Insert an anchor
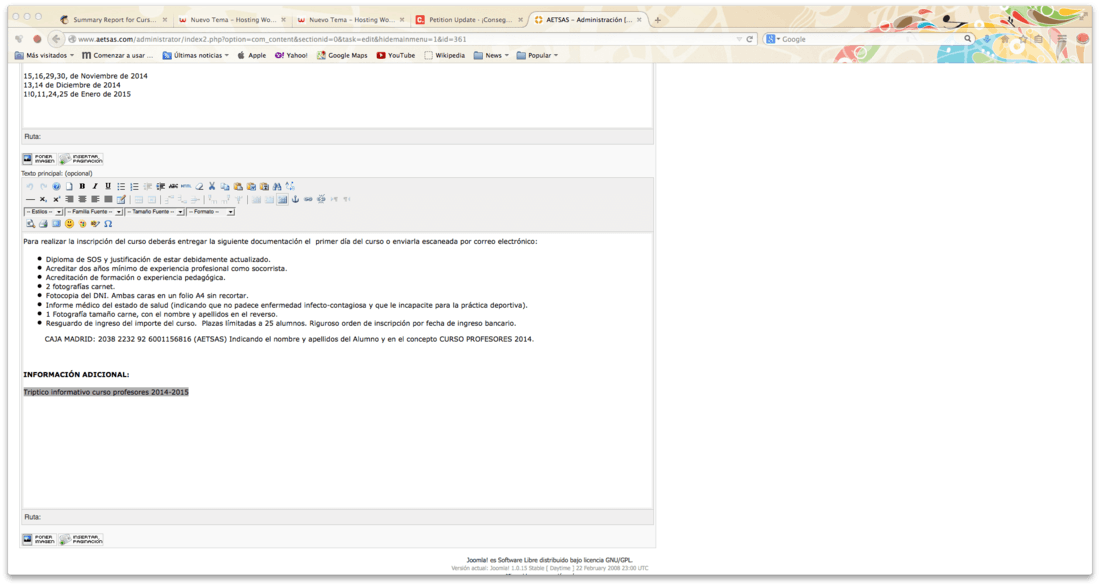Image resolution: width=1100 pixels, height=586 pixels. tap(295, 199)
